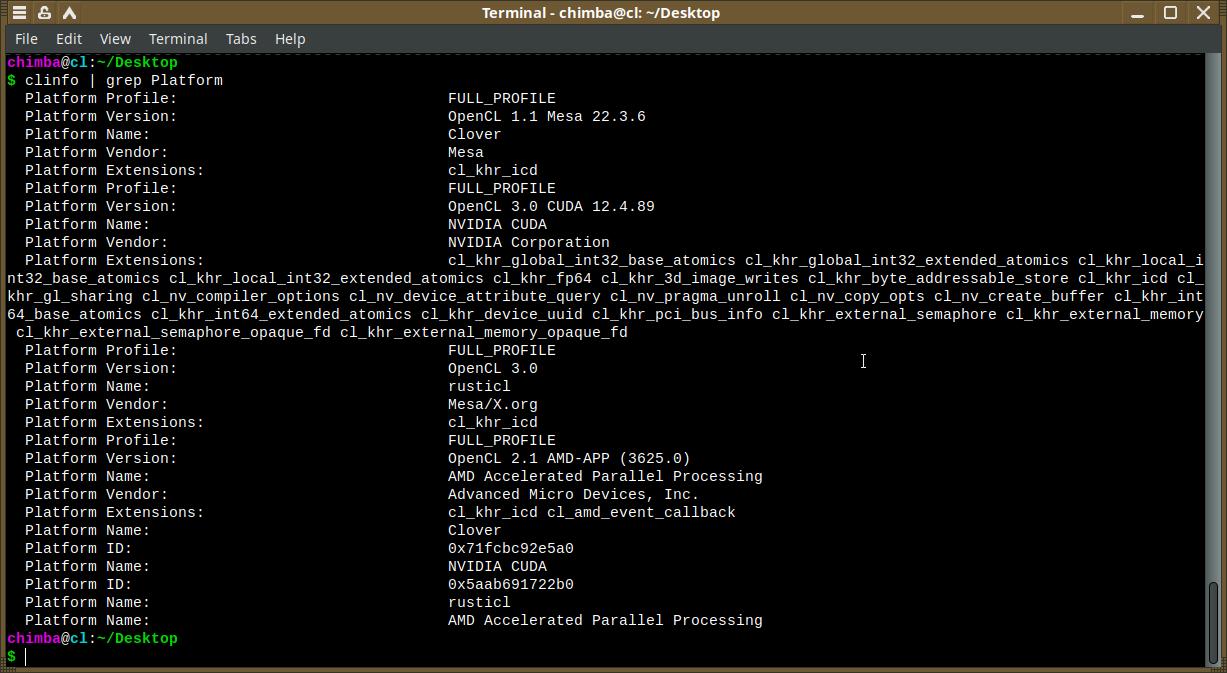Open the Help menu
Viewport: 1227px width, 673px height.
pyautogui.click(x=290, y=39)
